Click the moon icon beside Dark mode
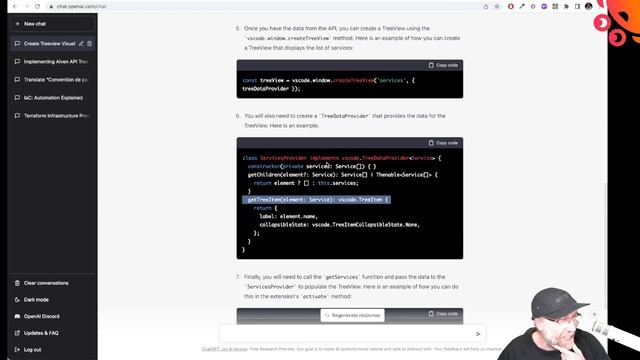Screen dimensions: 640x360 17,300
